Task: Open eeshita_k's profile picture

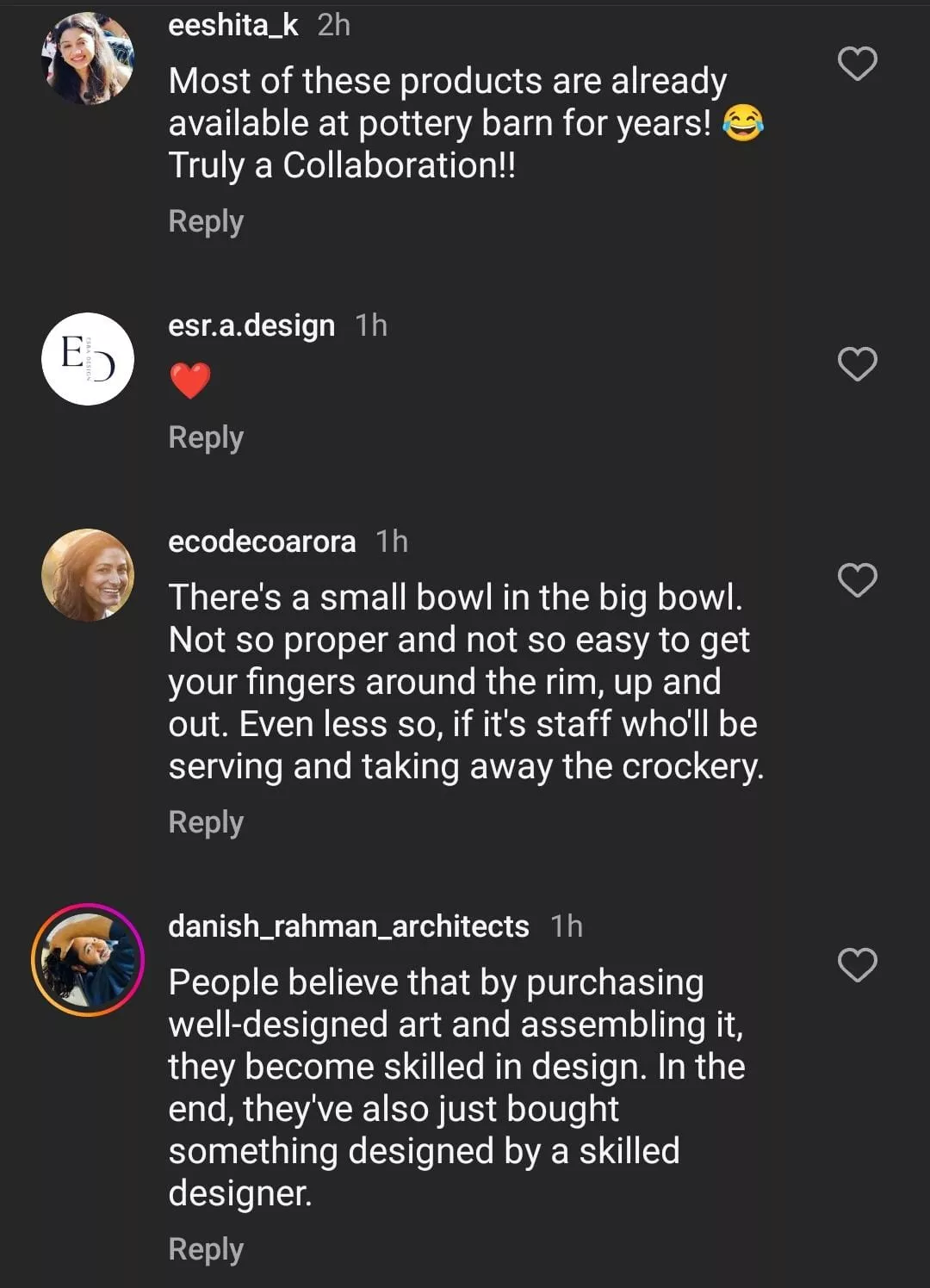Action: (88, 59)
